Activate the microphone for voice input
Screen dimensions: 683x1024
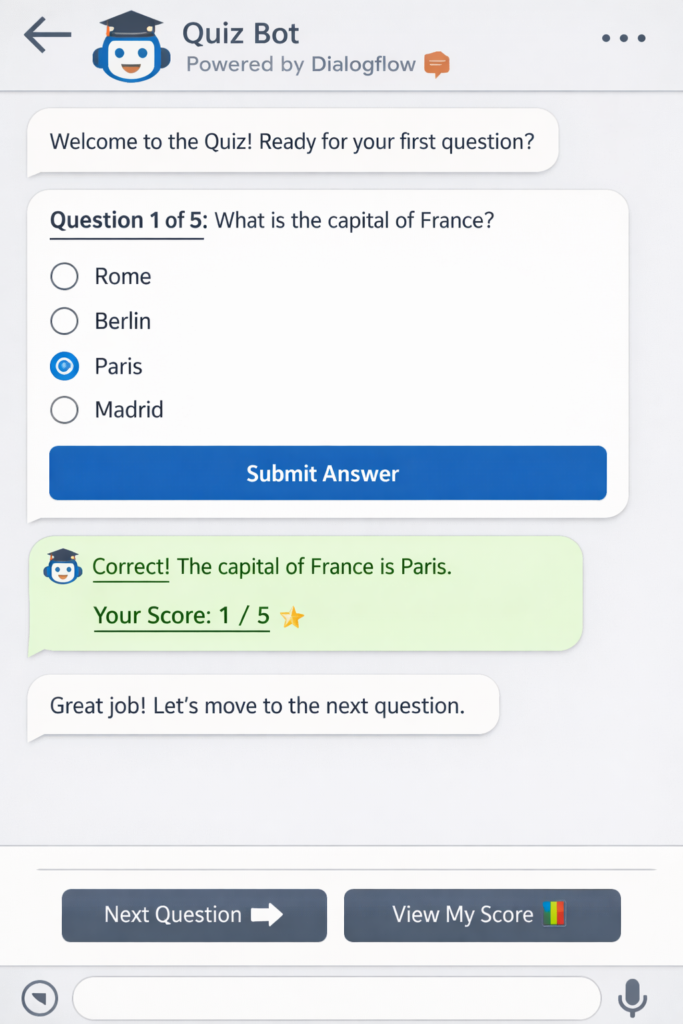coord(632,997)
